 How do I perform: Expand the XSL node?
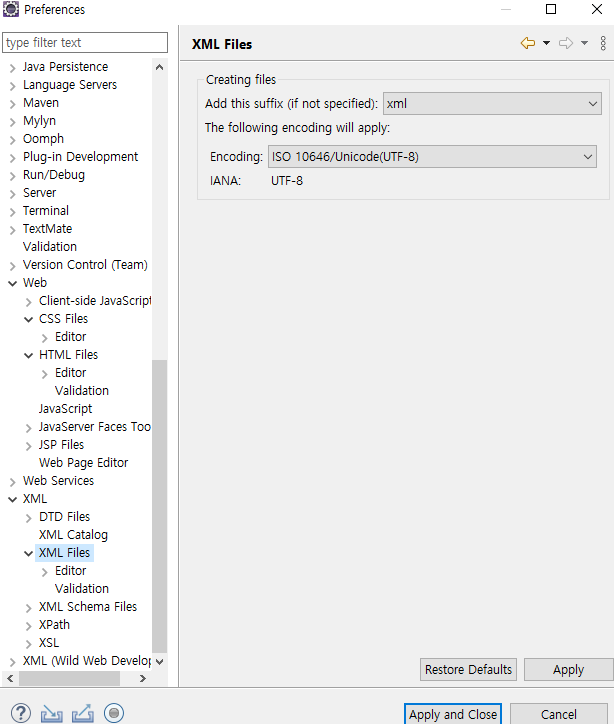pyautogui.click(x=29, y=644)
